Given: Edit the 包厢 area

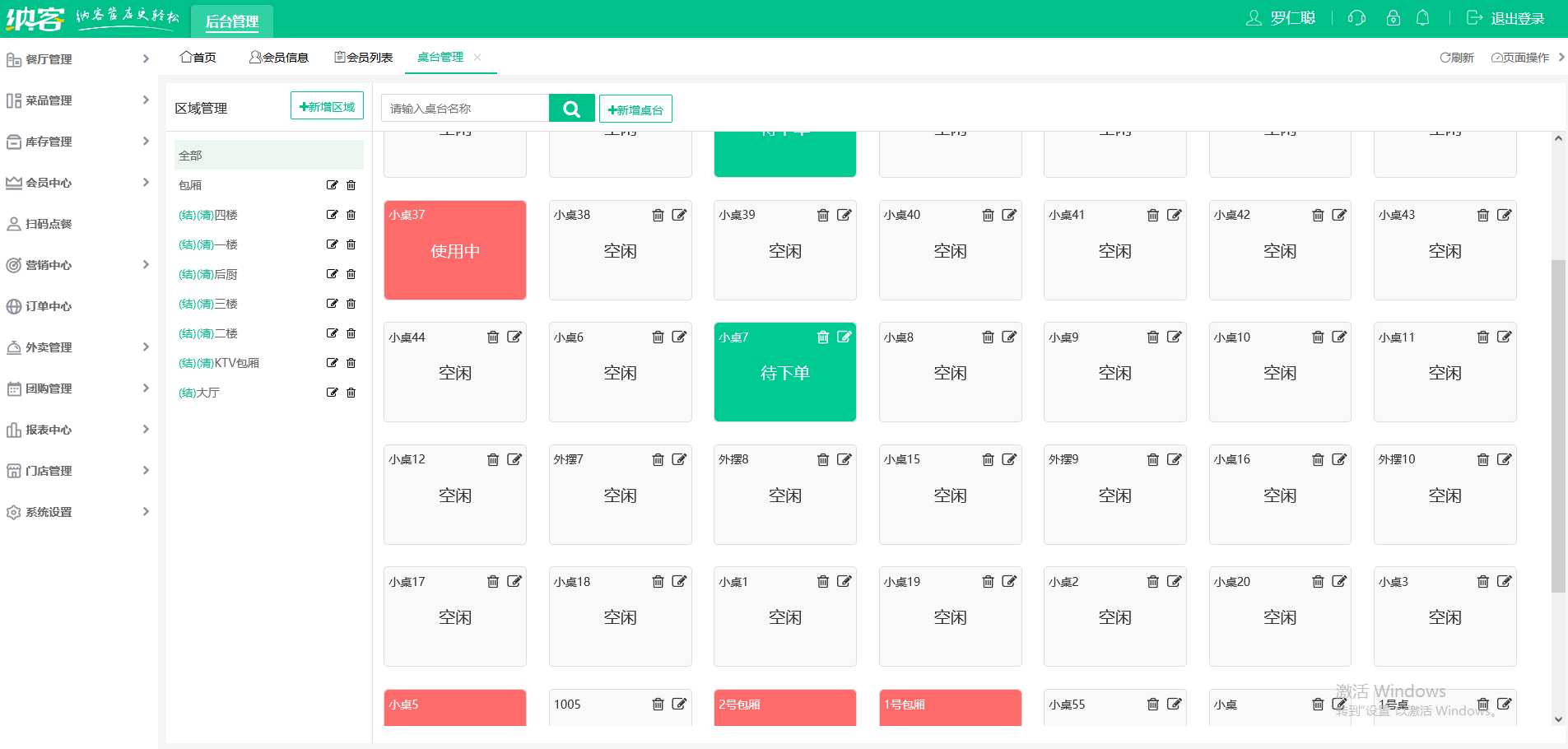Looking at the screenshot, I should coord(333,185).
